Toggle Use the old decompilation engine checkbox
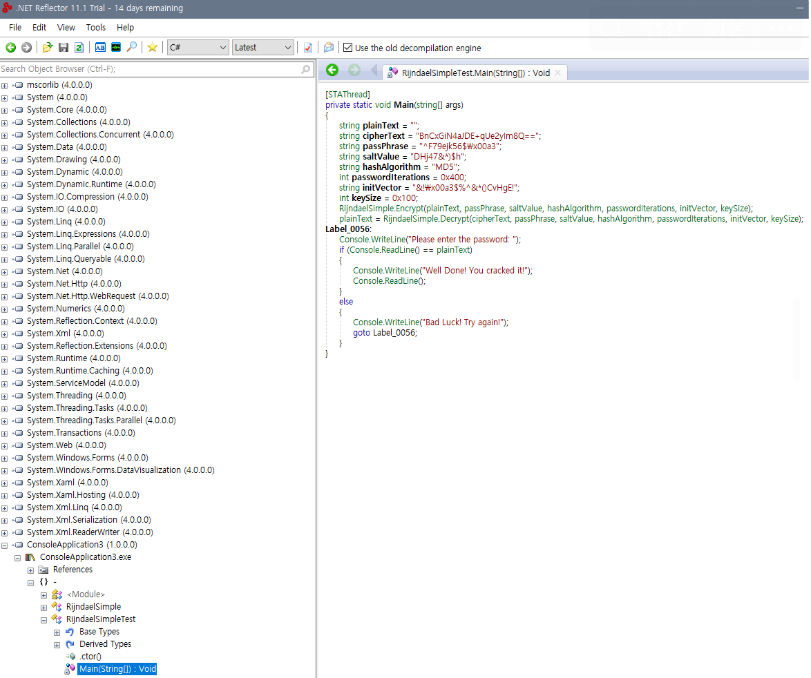 pyautogui.click(x=348, y=48)
